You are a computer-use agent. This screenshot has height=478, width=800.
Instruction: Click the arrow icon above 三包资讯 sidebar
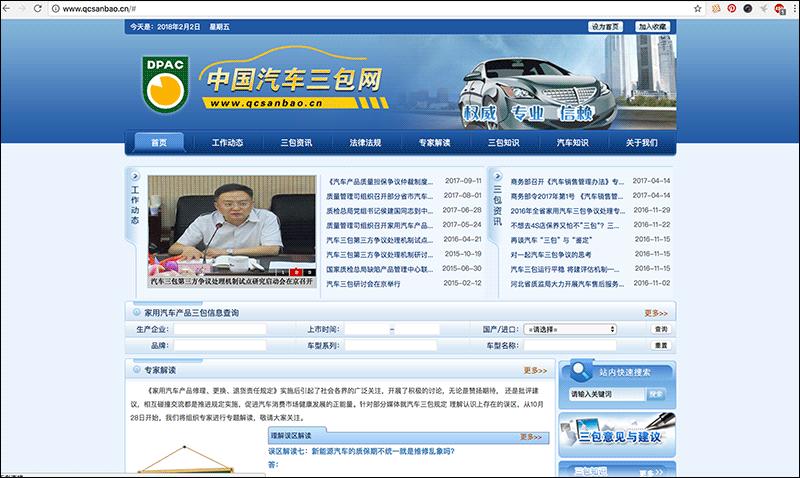point(497,176)
